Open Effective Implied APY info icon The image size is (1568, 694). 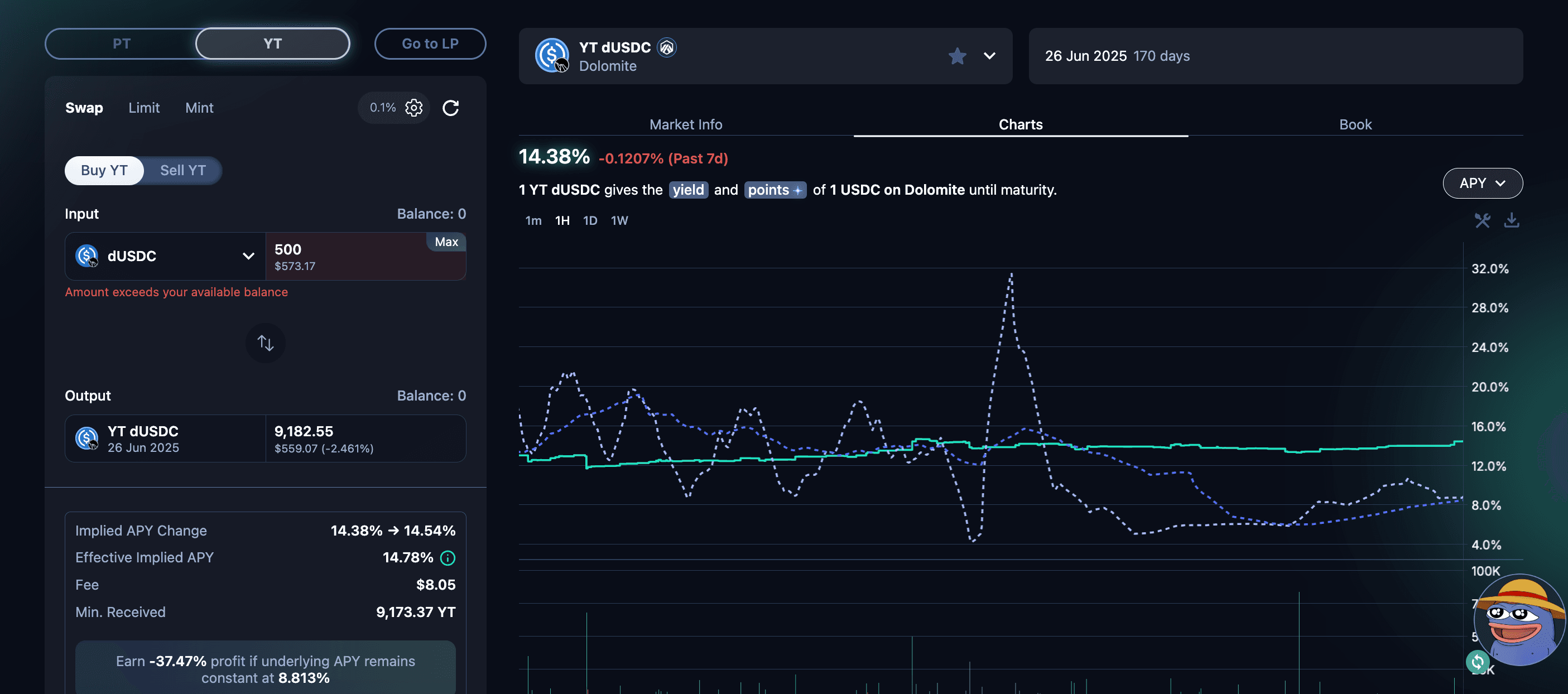[448, 558]
